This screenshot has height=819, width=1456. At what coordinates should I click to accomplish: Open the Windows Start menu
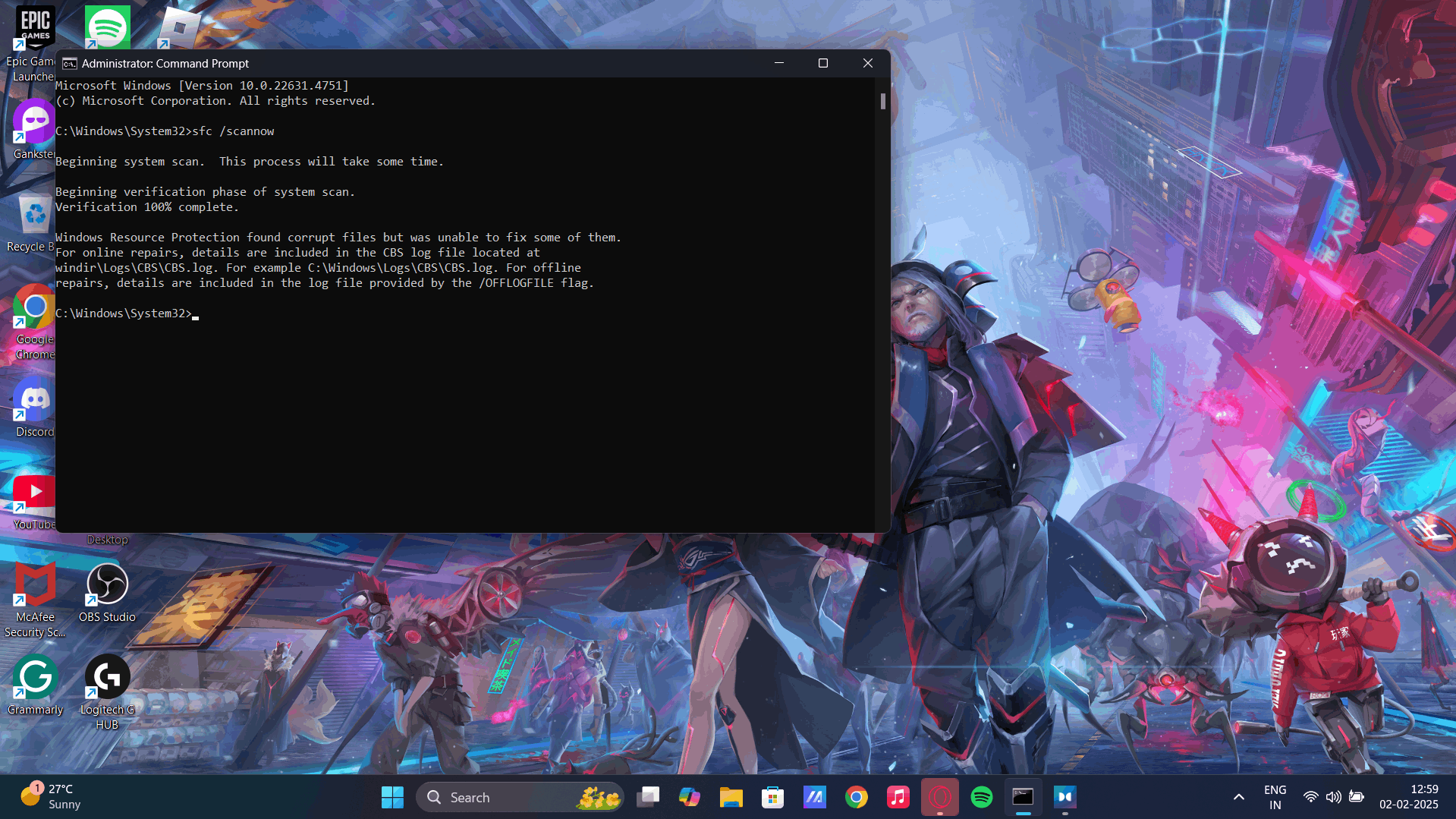click(x=392, y=797)
